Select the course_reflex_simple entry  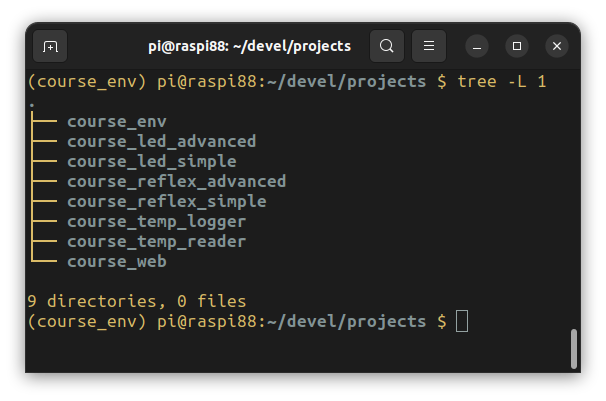(x=166, y=202)
